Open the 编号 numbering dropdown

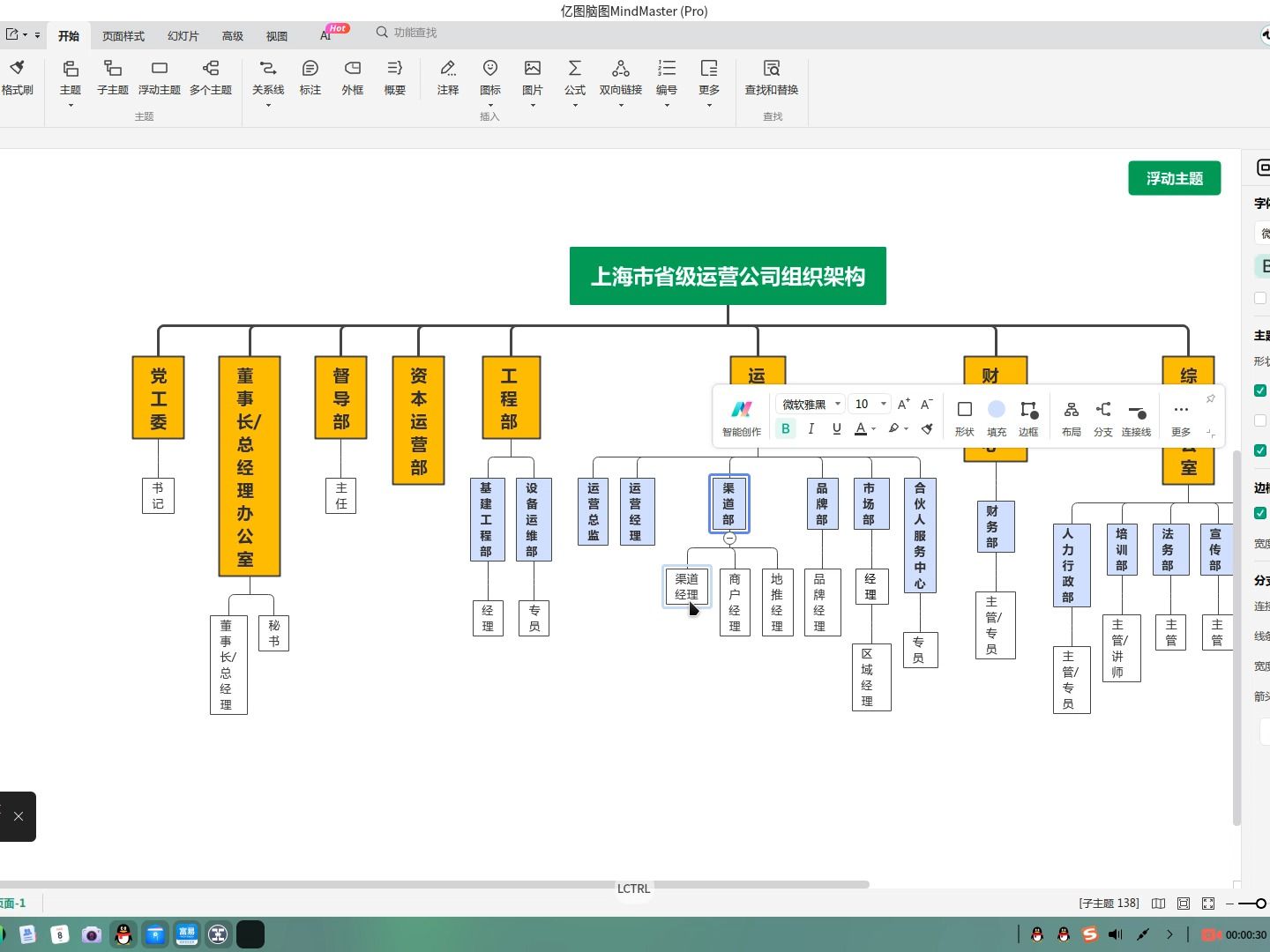click(x=667, y=106)
